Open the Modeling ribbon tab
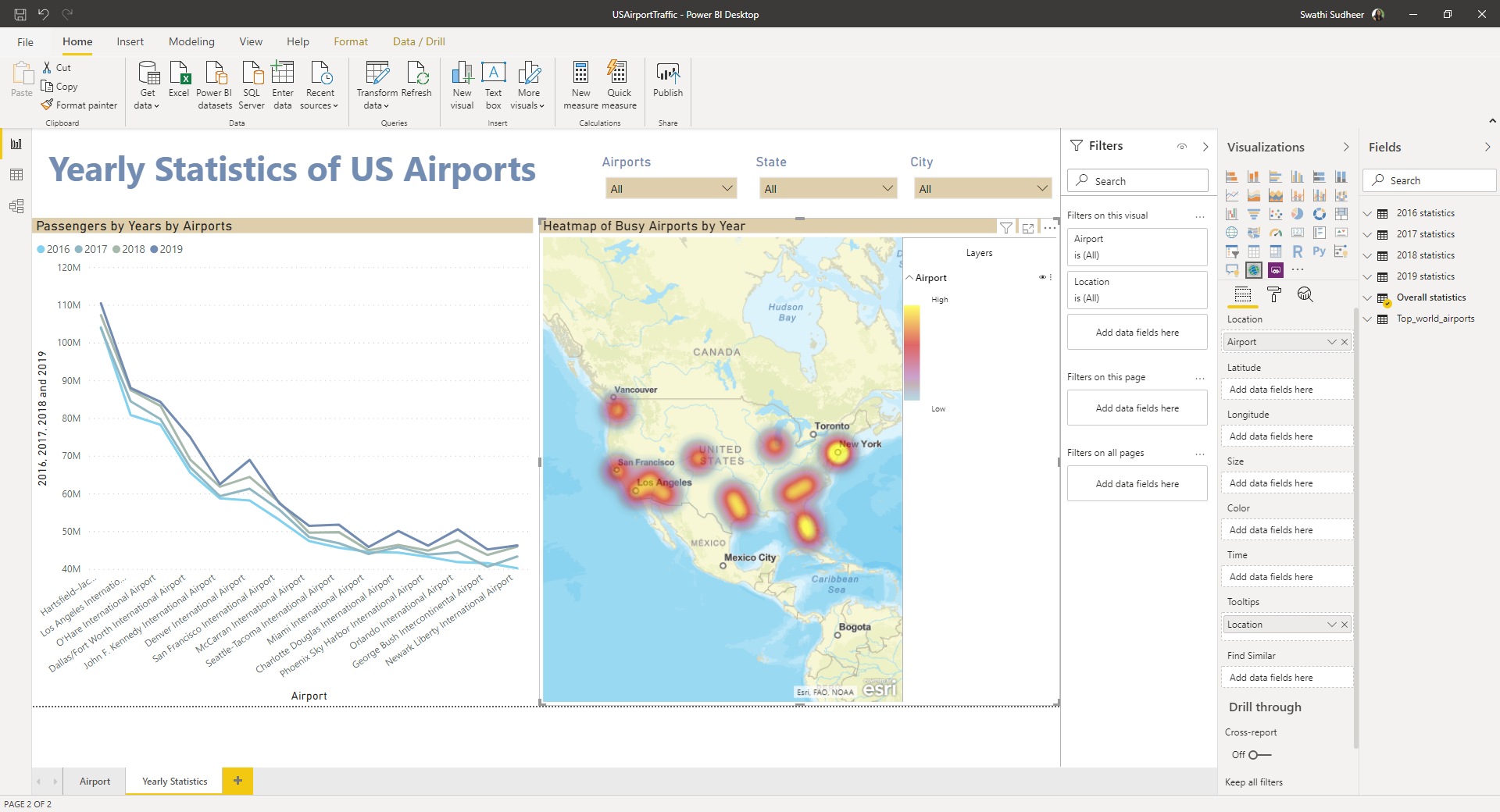This screenshot has width=1500, height=812. 191,41
